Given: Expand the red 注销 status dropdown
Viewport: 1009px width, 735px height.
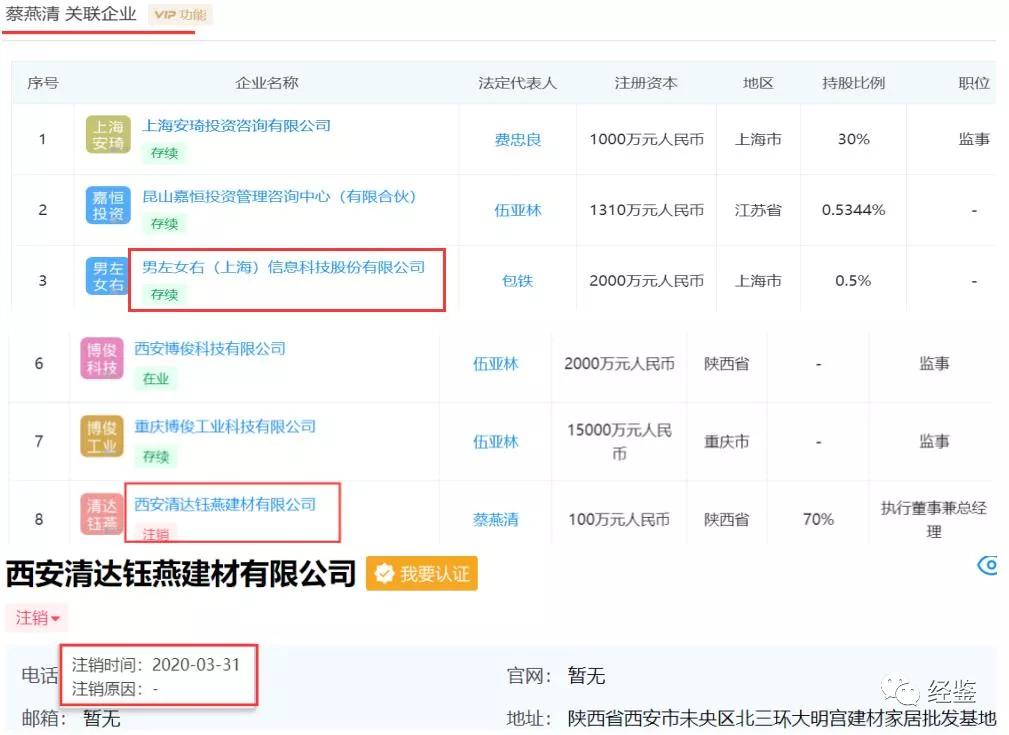Looking at the screenshot, I should [x=36, y=618].
